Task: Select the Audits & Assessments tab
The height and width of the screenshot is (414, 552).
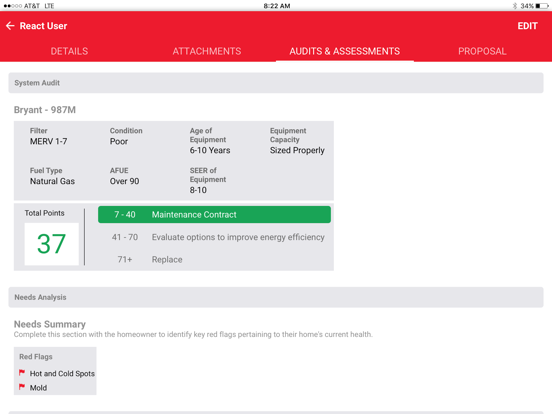Action: click(x=345, y=51)
